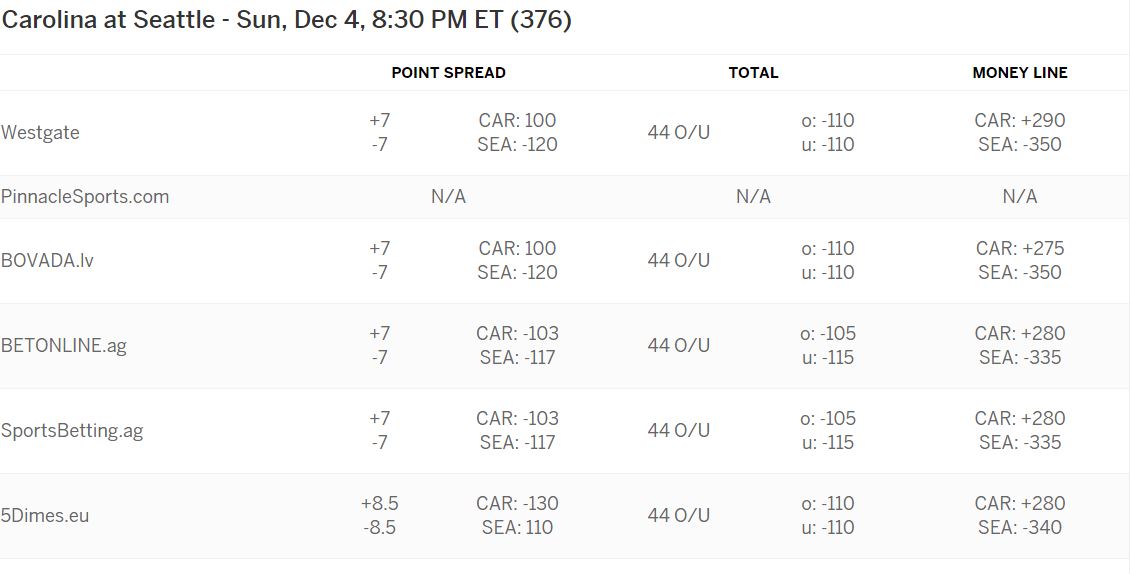Viewport: 1130px width, 574px height.
Task: Open the PinnacleSports.com row label
Action: click(x=85, y=197)
